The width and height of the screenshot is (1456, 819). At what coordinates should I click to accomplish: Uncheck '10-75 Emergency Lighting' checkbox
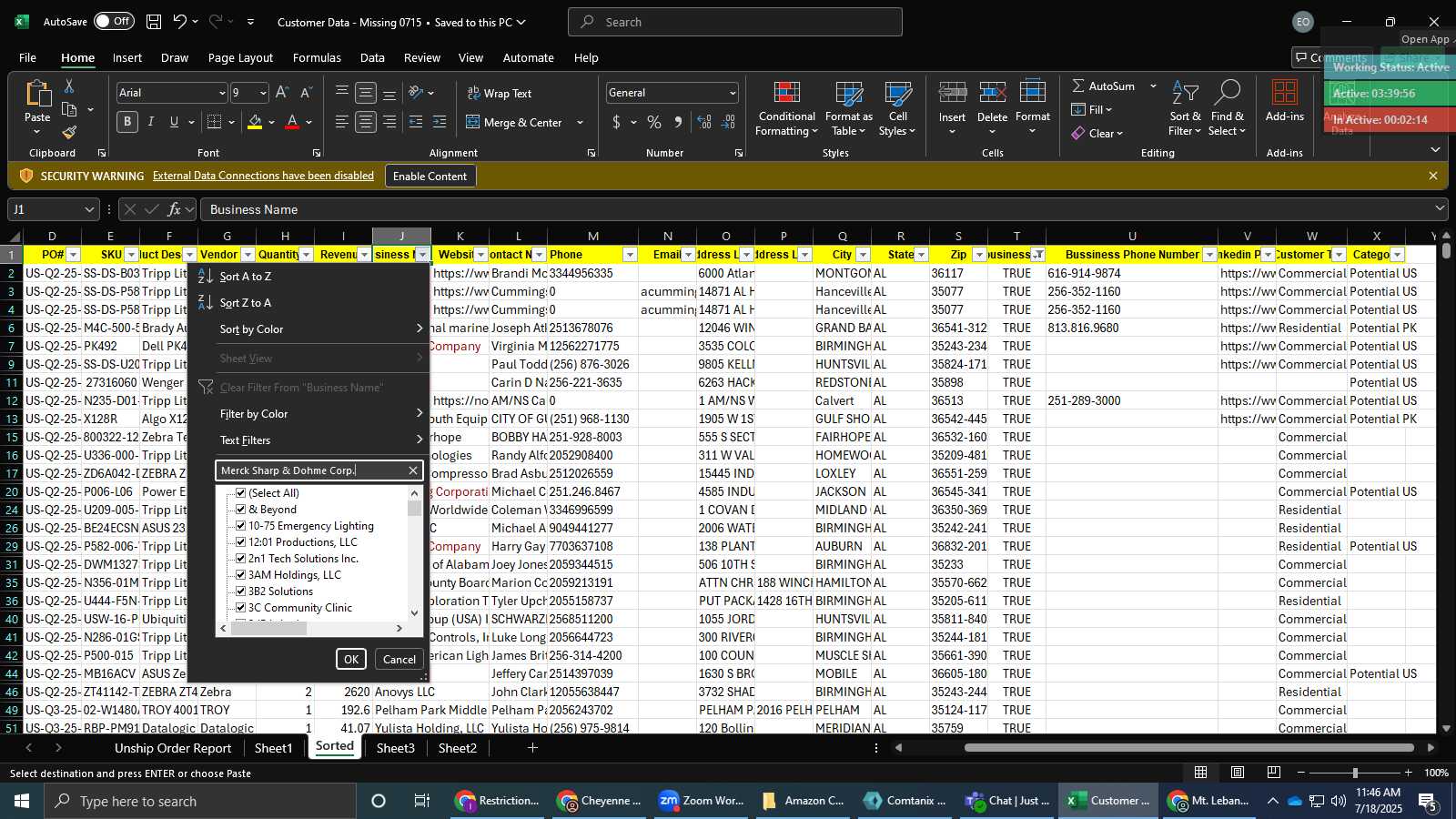pyautogui.click(x=241, y=526)
